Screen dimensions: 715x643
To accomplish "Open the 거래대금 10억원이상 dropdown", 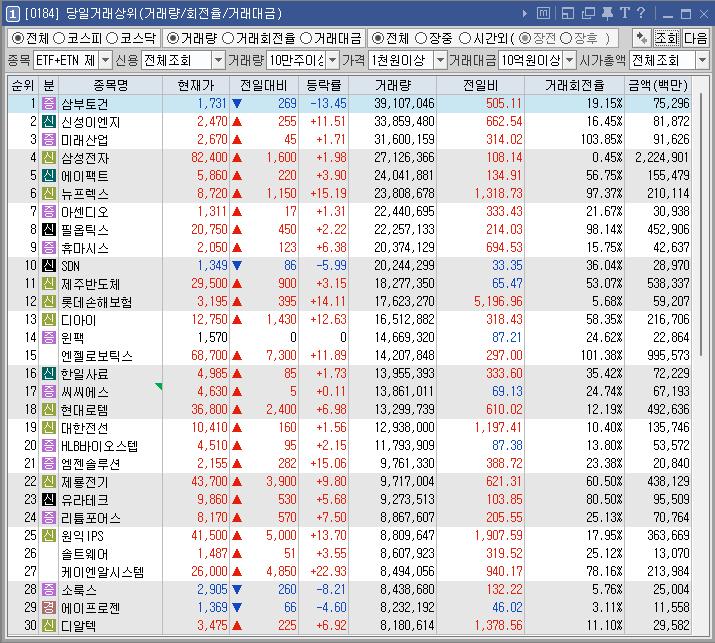I will coord(569,60).
